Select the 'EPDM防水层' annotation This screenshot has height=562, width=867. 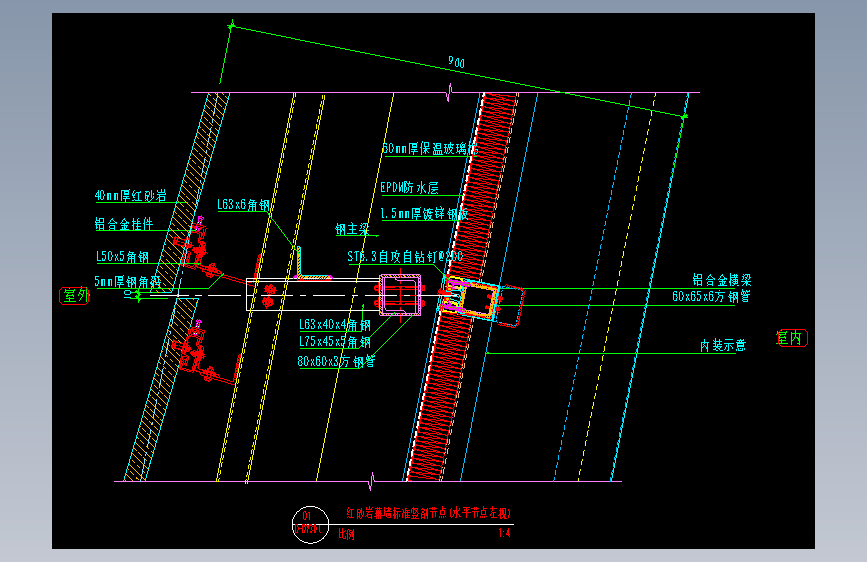point(410,188)
